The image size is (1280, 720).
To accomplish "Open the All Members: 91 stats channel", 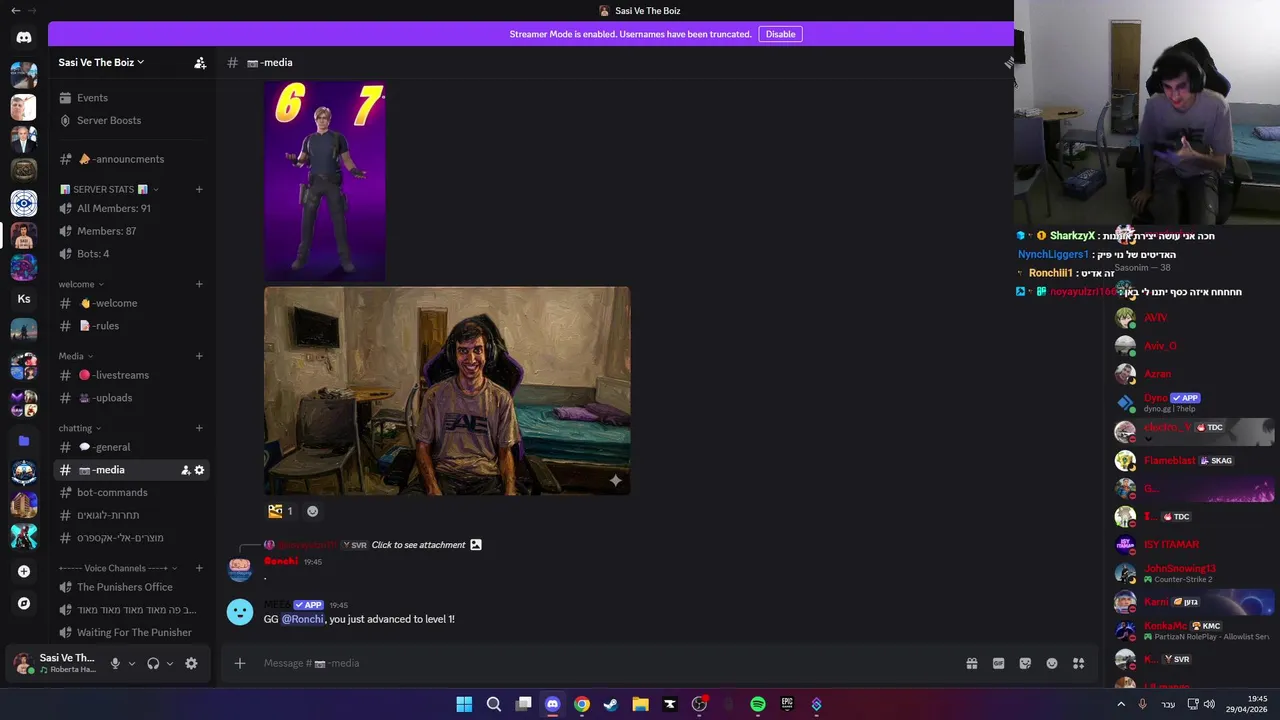I will [130, 208].
